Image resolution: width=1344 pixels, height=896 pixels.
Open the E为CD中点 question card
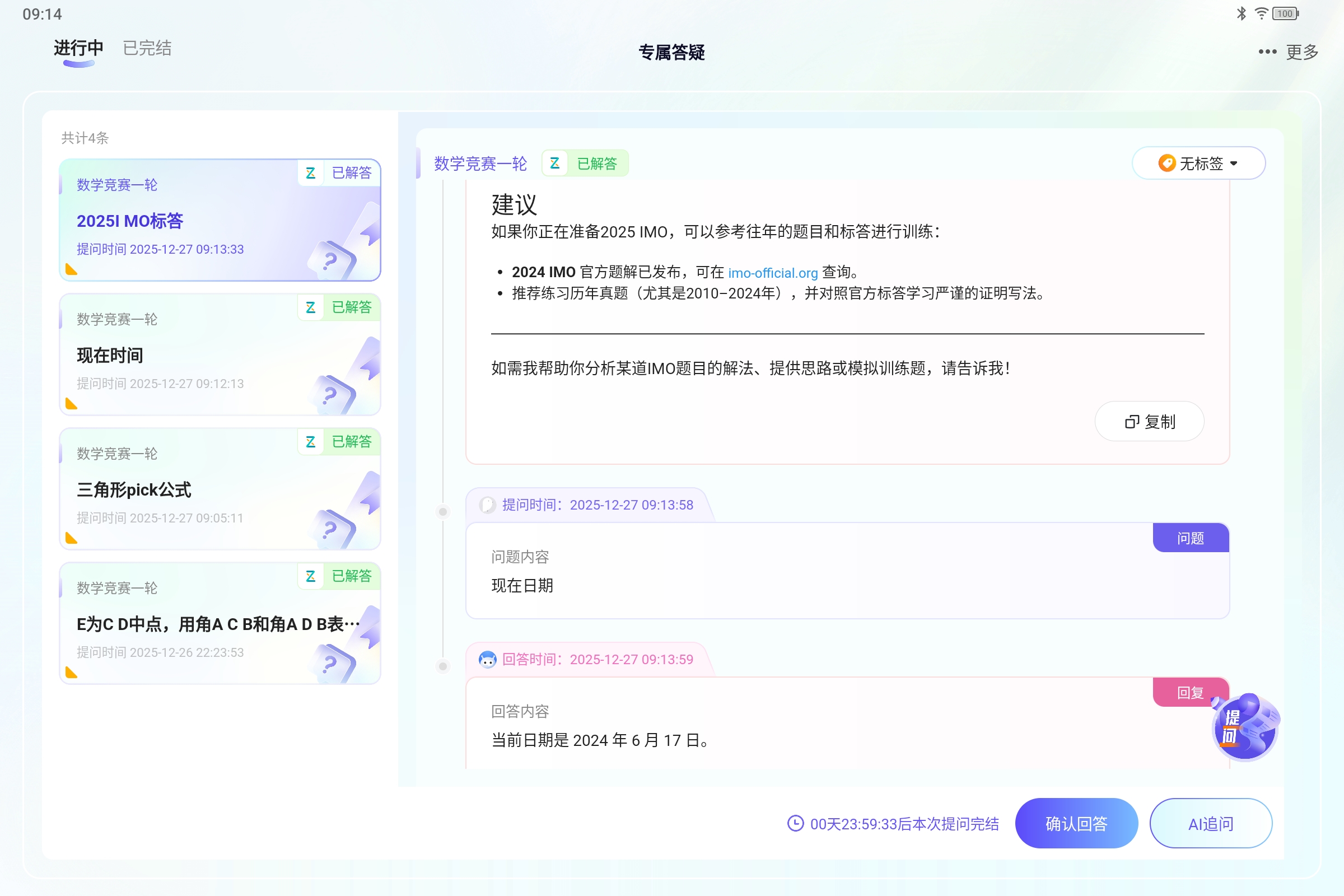pos(220,623)
